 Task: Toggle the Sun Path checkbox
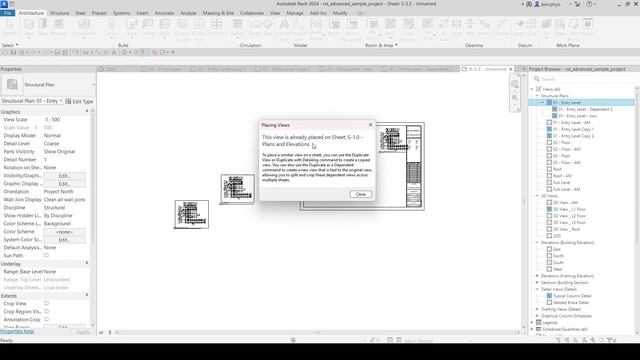click(x=46, y=256)
